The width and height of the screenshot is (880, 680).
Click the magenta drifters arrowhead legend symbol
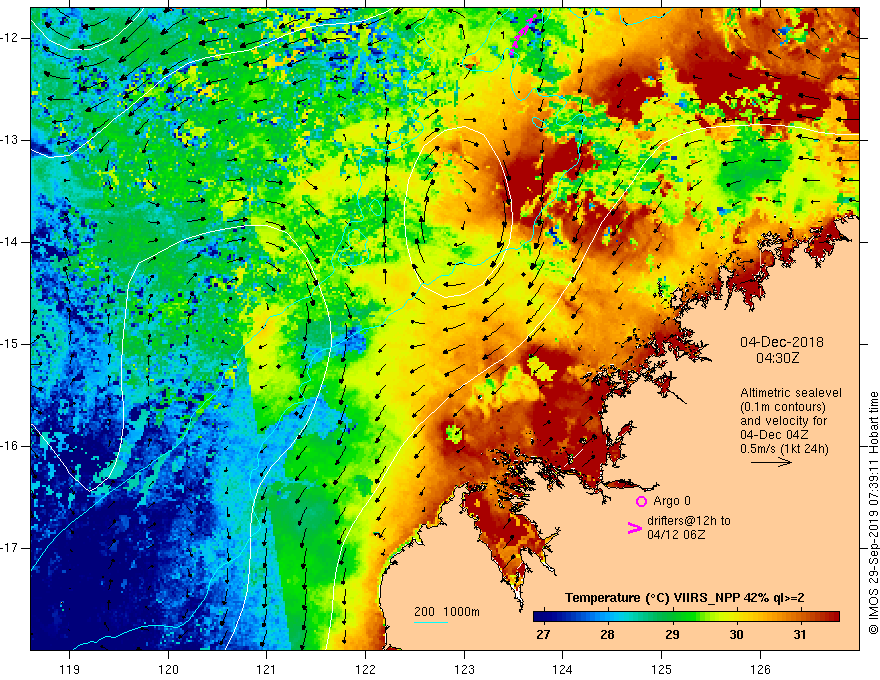point(634,528)
